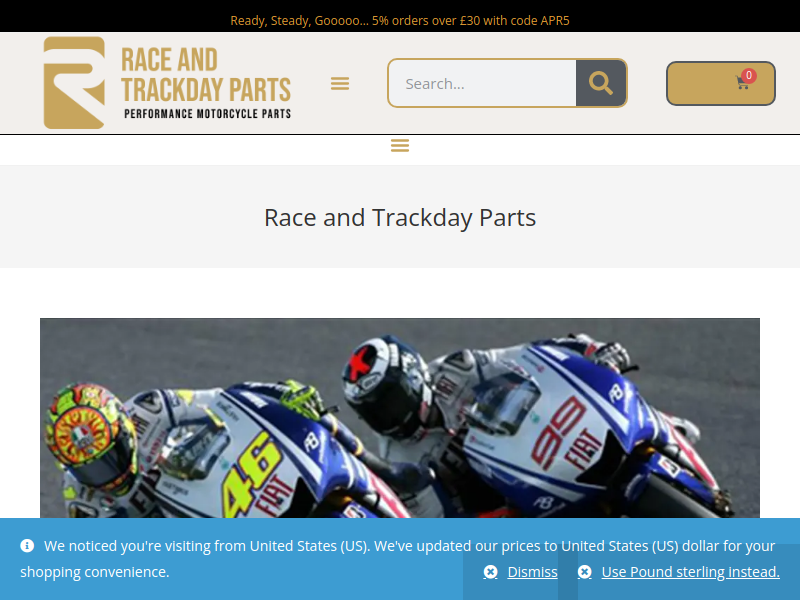Click the magnifier search button
The width and height of the screenshot is (800, 600).
click(x=601, y=83)
